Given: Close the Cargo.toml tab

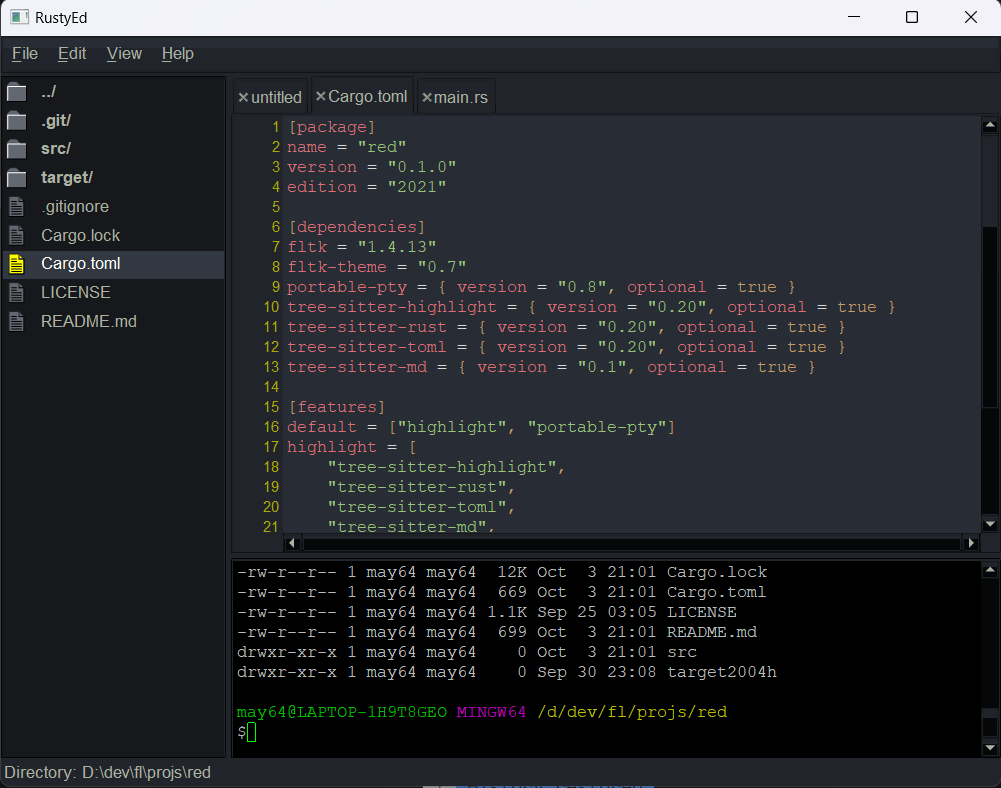Looking at the screenshot, I should click(x=321, y=97).
